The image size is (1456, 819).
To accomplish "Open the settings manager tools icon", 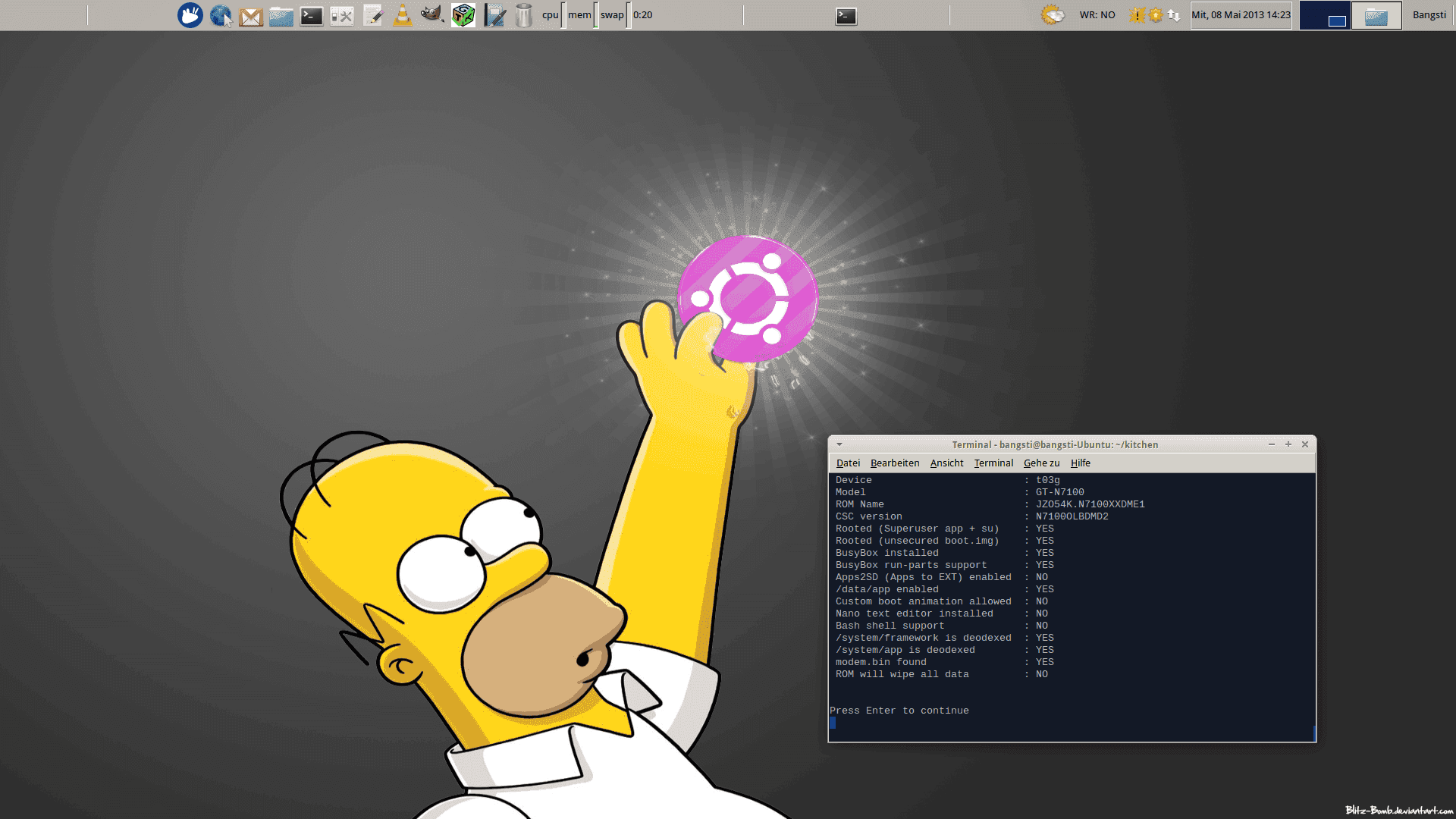I will pyautogui.click(x=342, y=16).
